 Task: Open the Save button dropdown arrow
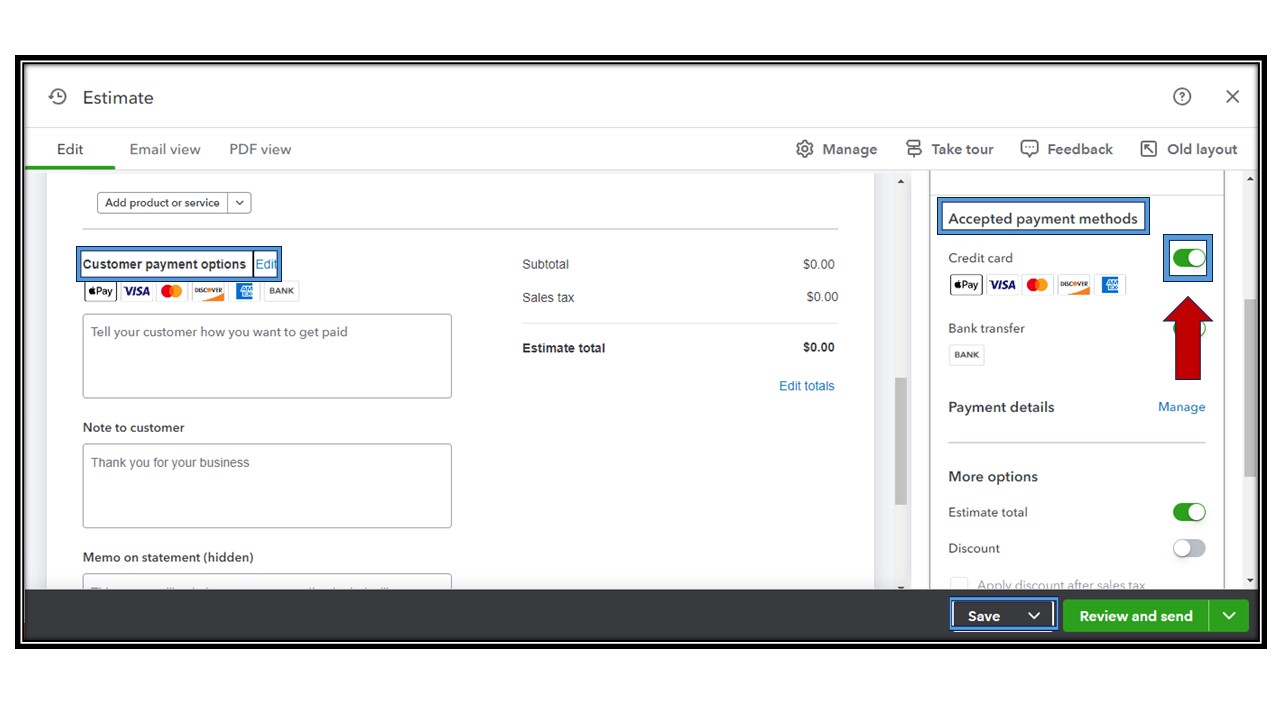[1034, 616]
